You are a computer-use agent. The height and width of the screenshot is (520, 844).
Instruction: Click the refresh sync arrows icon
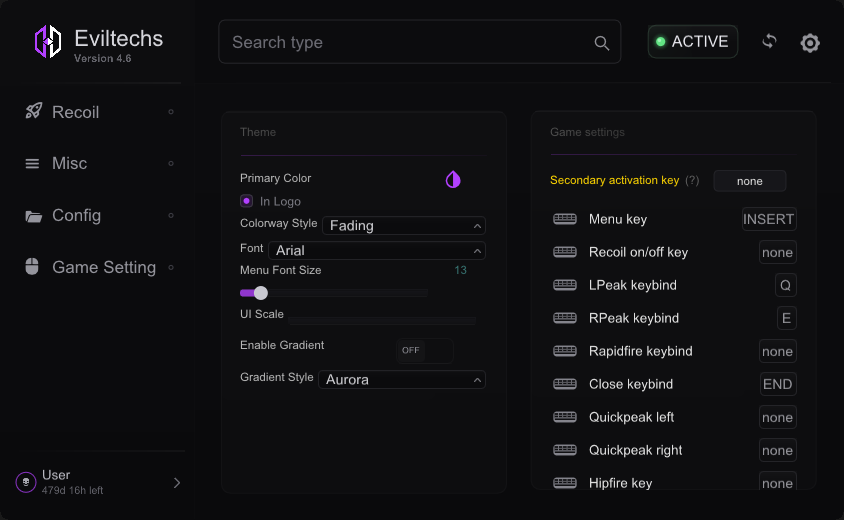(x=770, y=41)
